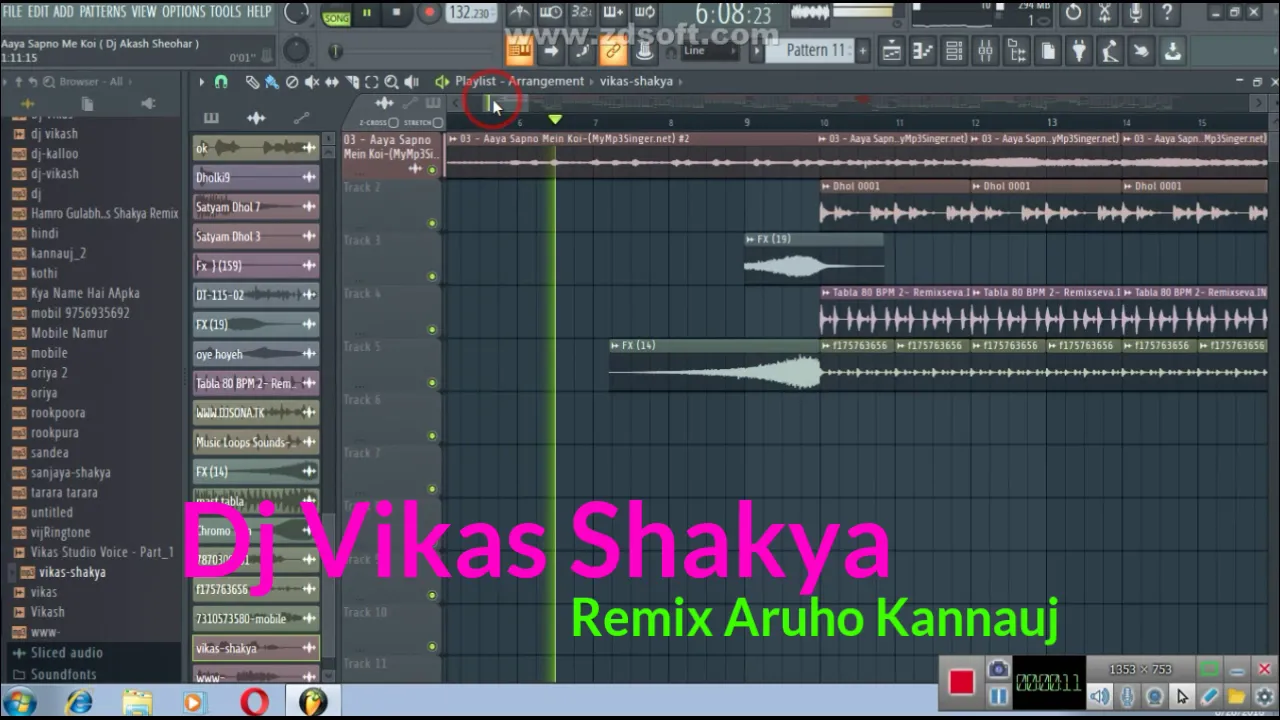Click the undo history icon
The image size is (1280, 720).
(1073, 13)
